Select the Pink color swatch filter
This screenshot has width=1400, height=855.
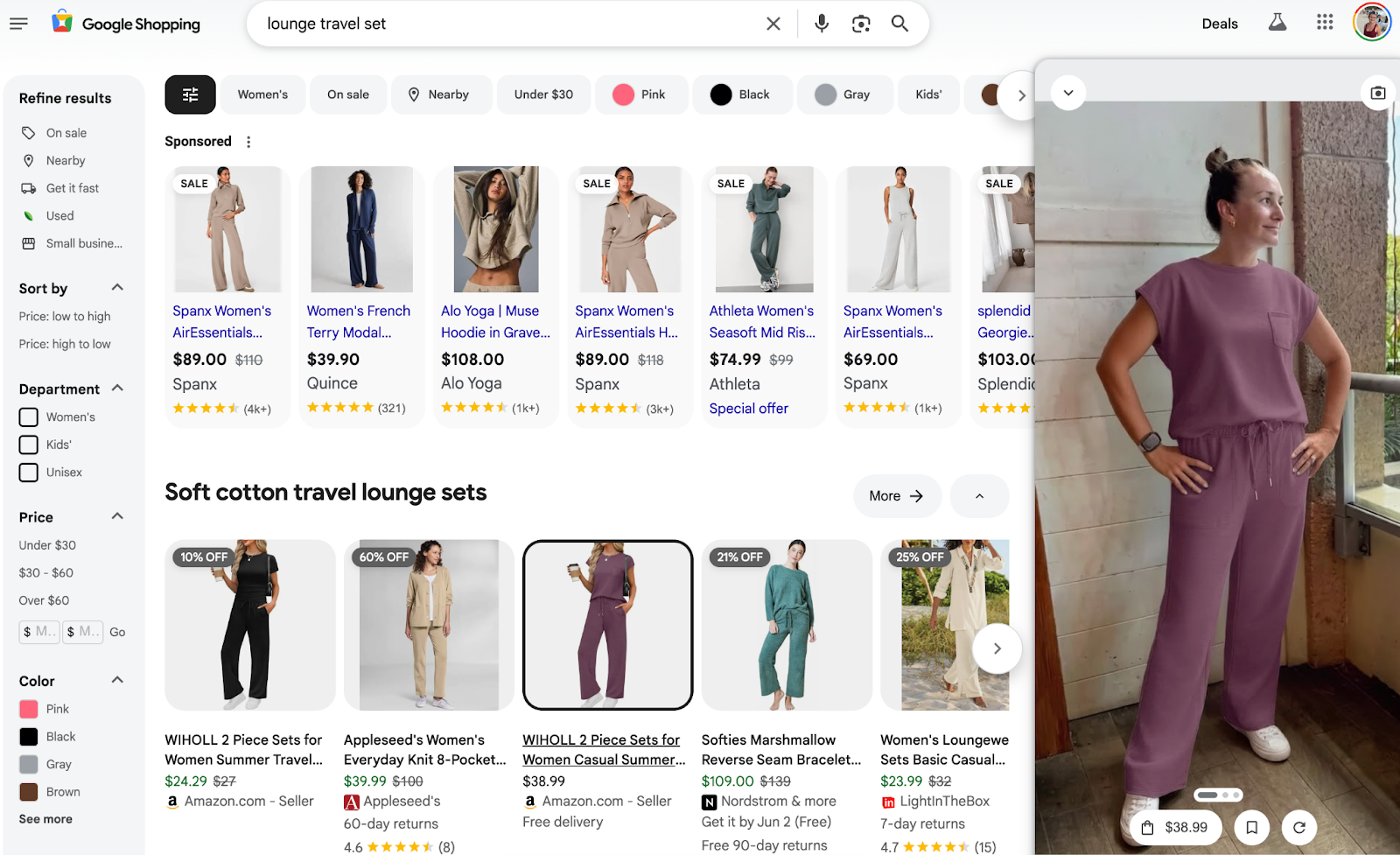(x=31, y=709)
